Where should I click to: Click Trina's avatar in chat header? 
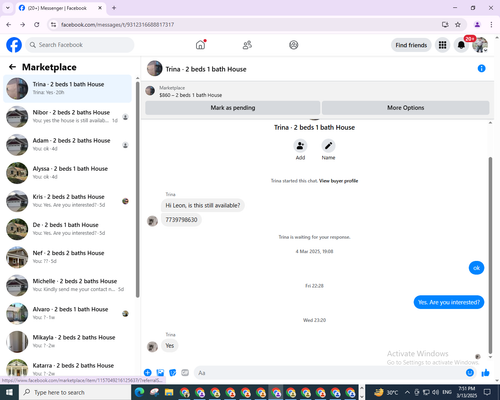coord(154,68)
